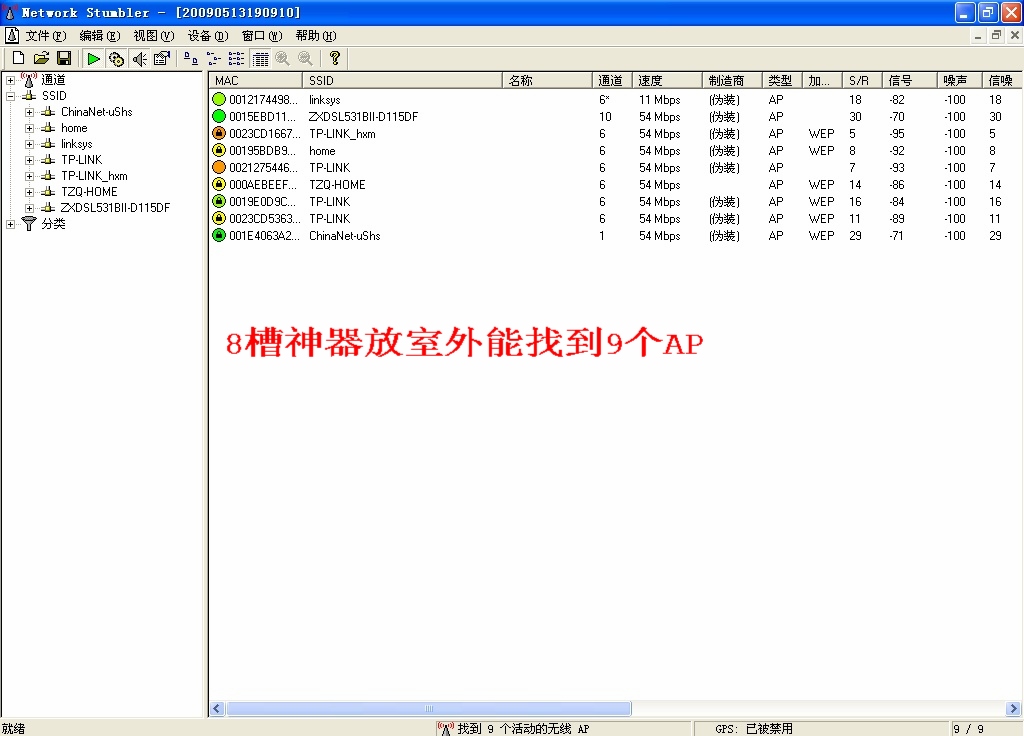Expand the ZXDSL531BII-D115DF tree node
The height and width of the screenshot is (736, 1024).
pos(29,208)
